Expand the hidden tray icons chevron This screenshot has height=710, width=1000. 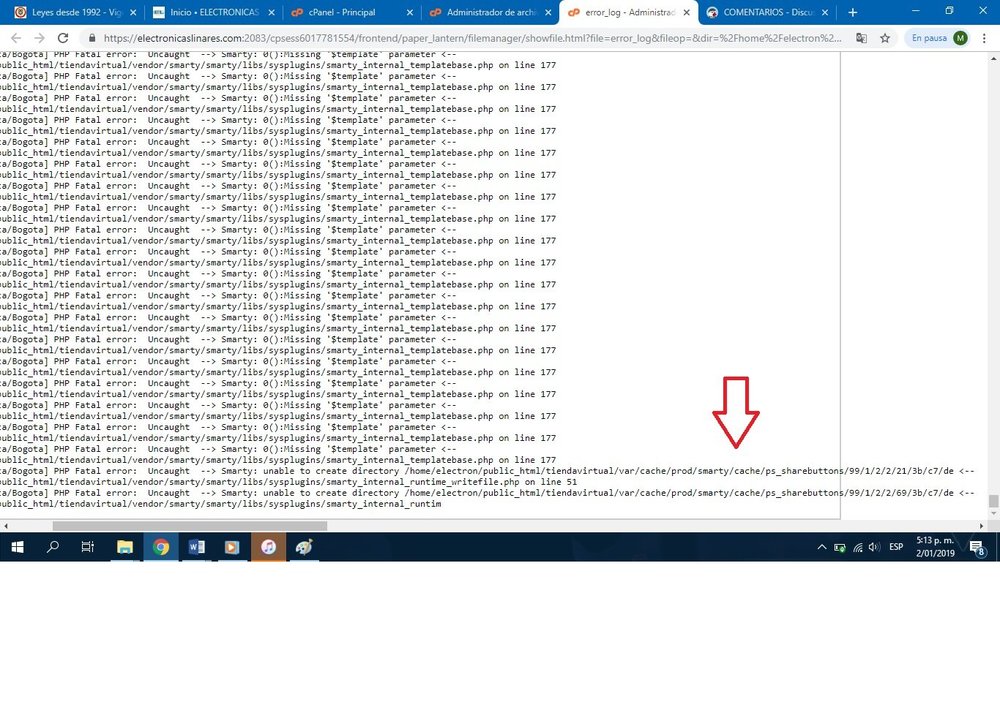pos(821,547)
